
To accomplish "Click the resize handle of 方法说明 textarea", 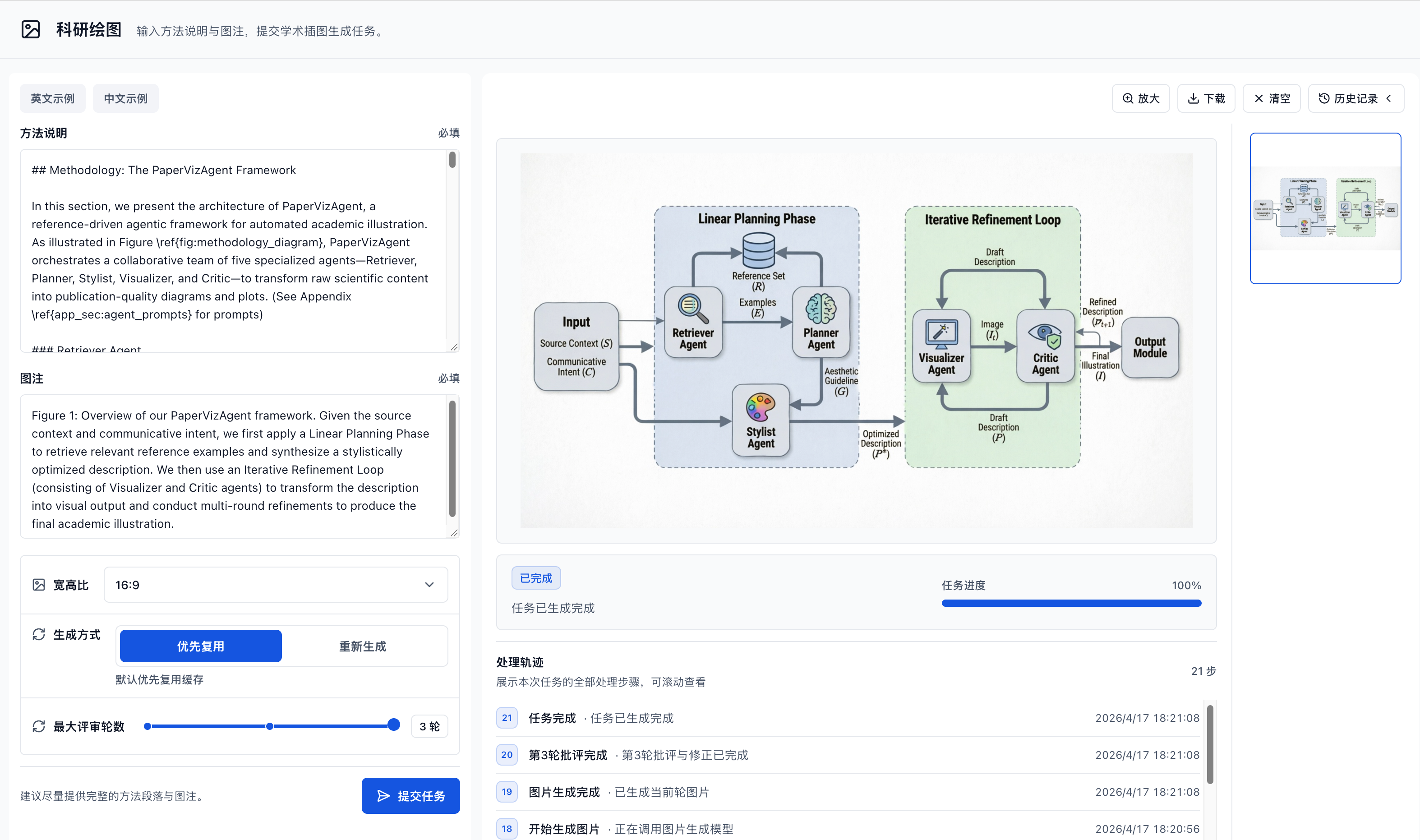I will [x=454, y=346].
